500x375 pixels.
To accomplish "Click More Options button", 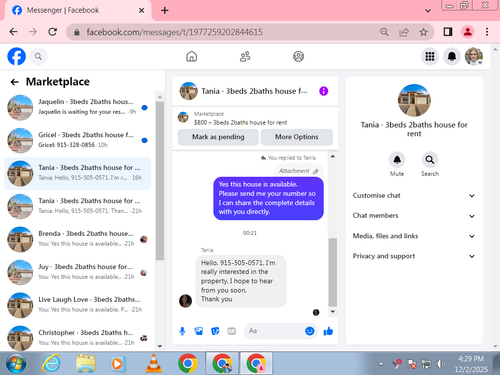I will coord(297,137).
